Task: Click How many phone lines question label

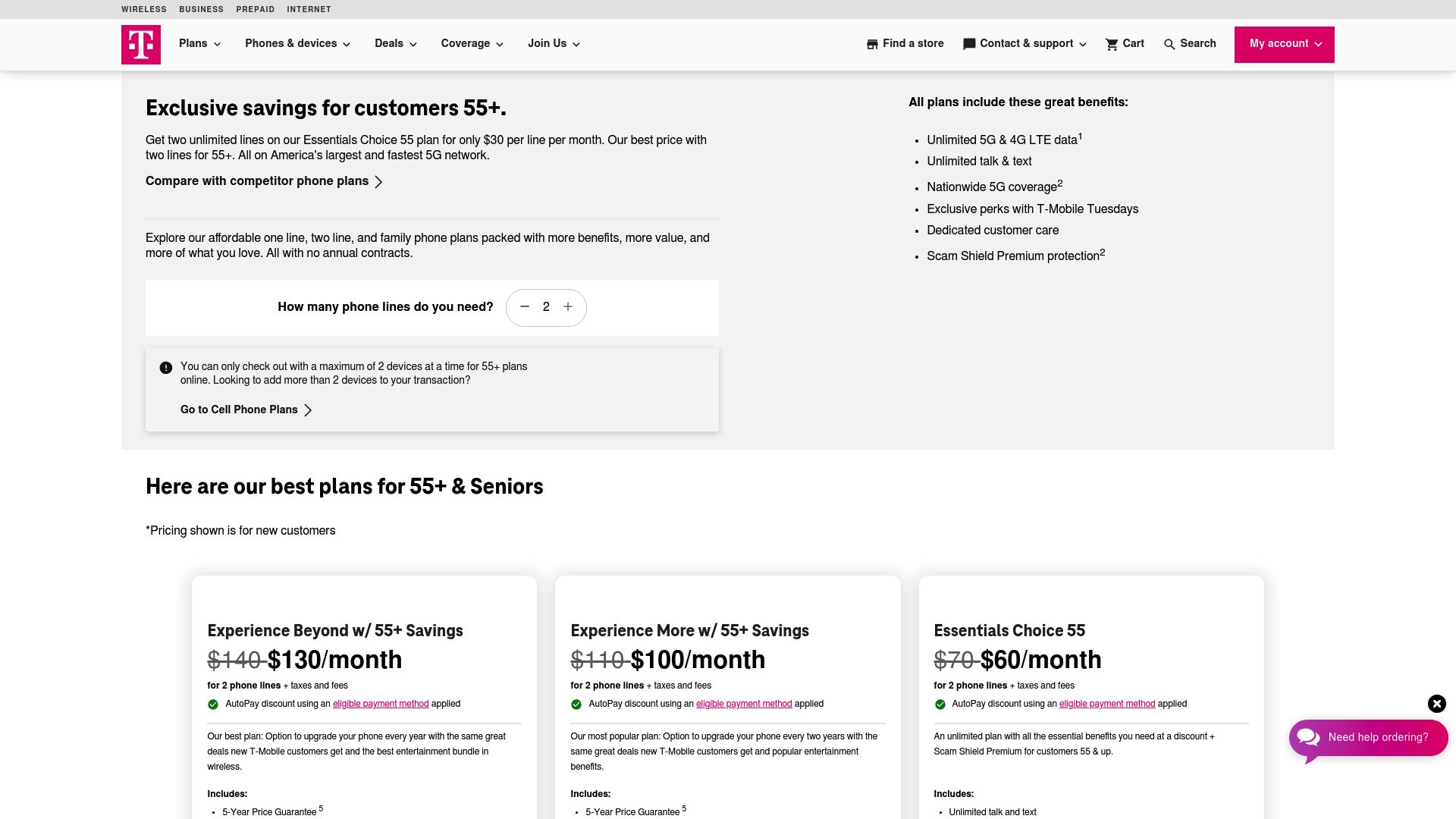Action: 385,307
